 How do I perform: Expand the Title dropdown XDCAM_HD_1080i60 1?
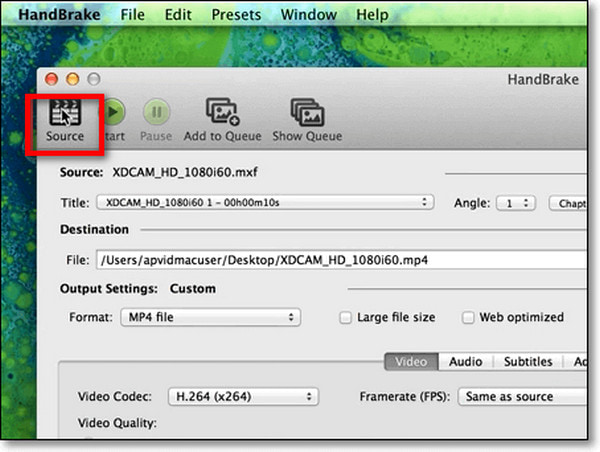point(265,202)
